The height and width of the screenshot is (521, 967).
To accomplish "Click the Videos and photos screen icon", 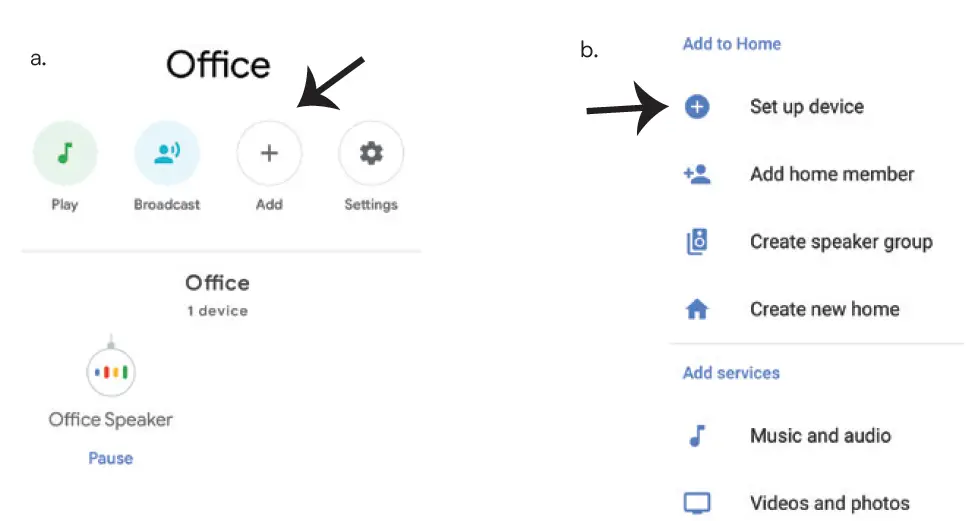I will pyautogui.click(x=697, y=503).
